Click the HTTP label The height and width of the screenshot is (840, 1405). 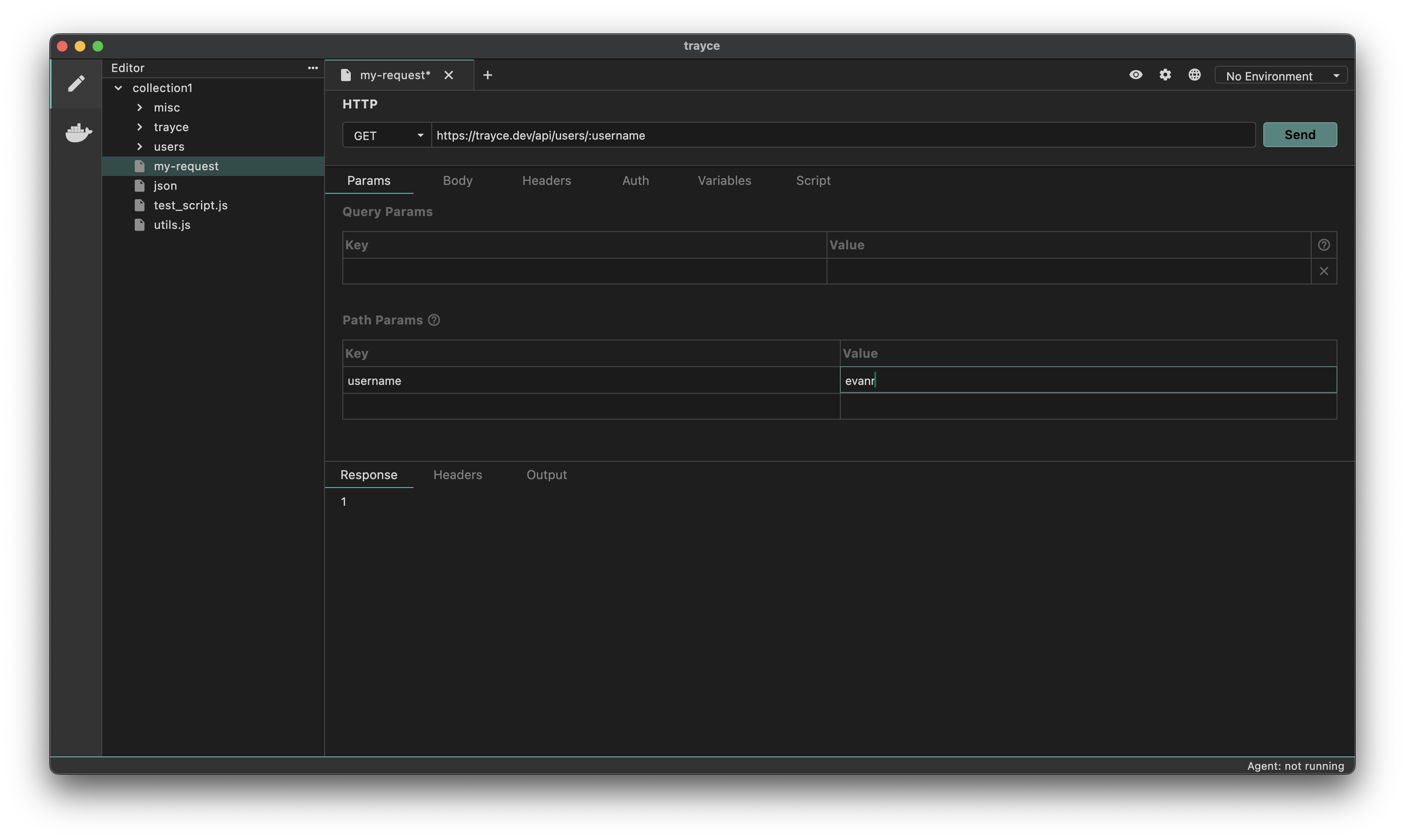click(x=360, y=104)
